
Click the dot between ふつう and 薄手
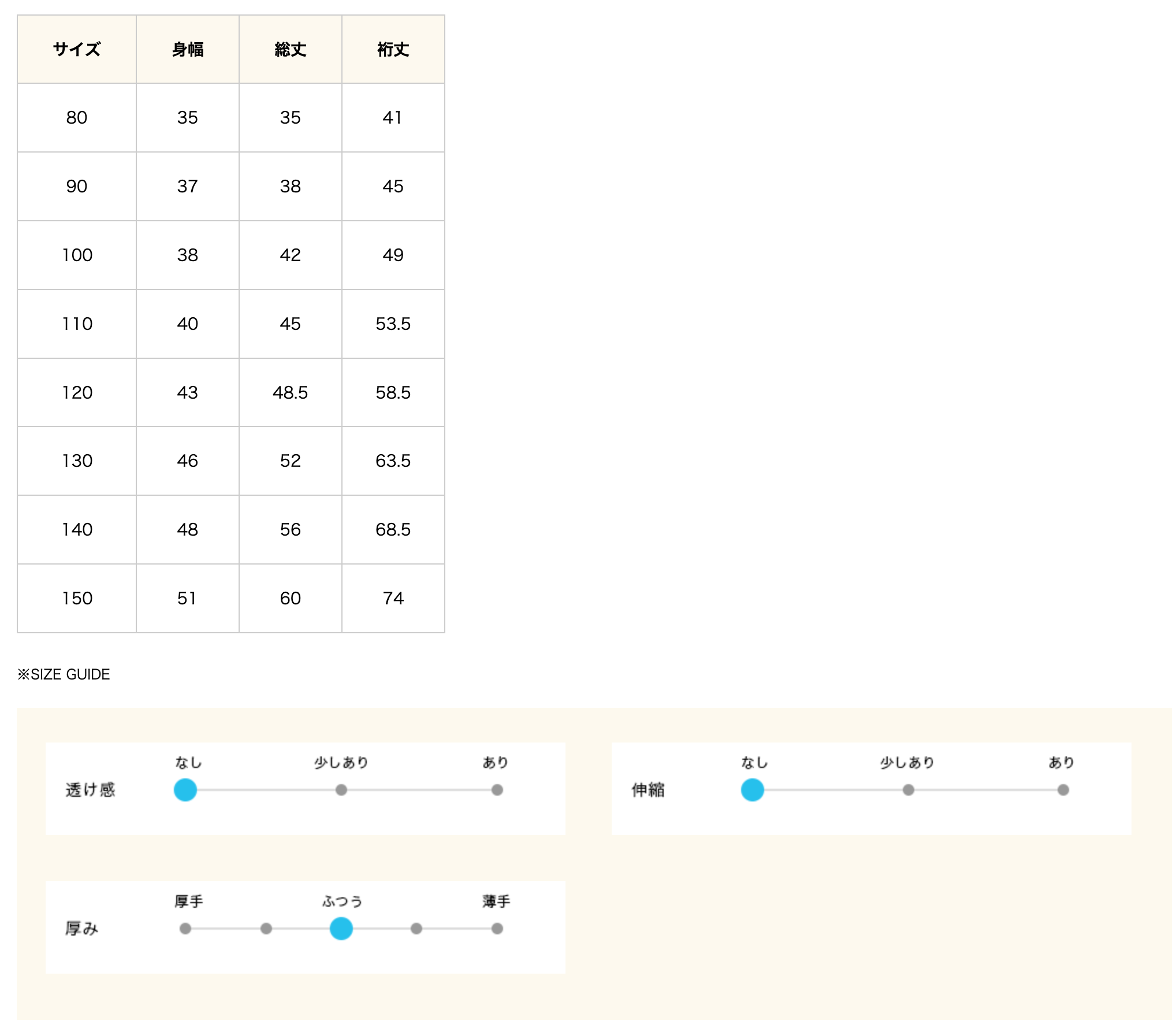416,929
